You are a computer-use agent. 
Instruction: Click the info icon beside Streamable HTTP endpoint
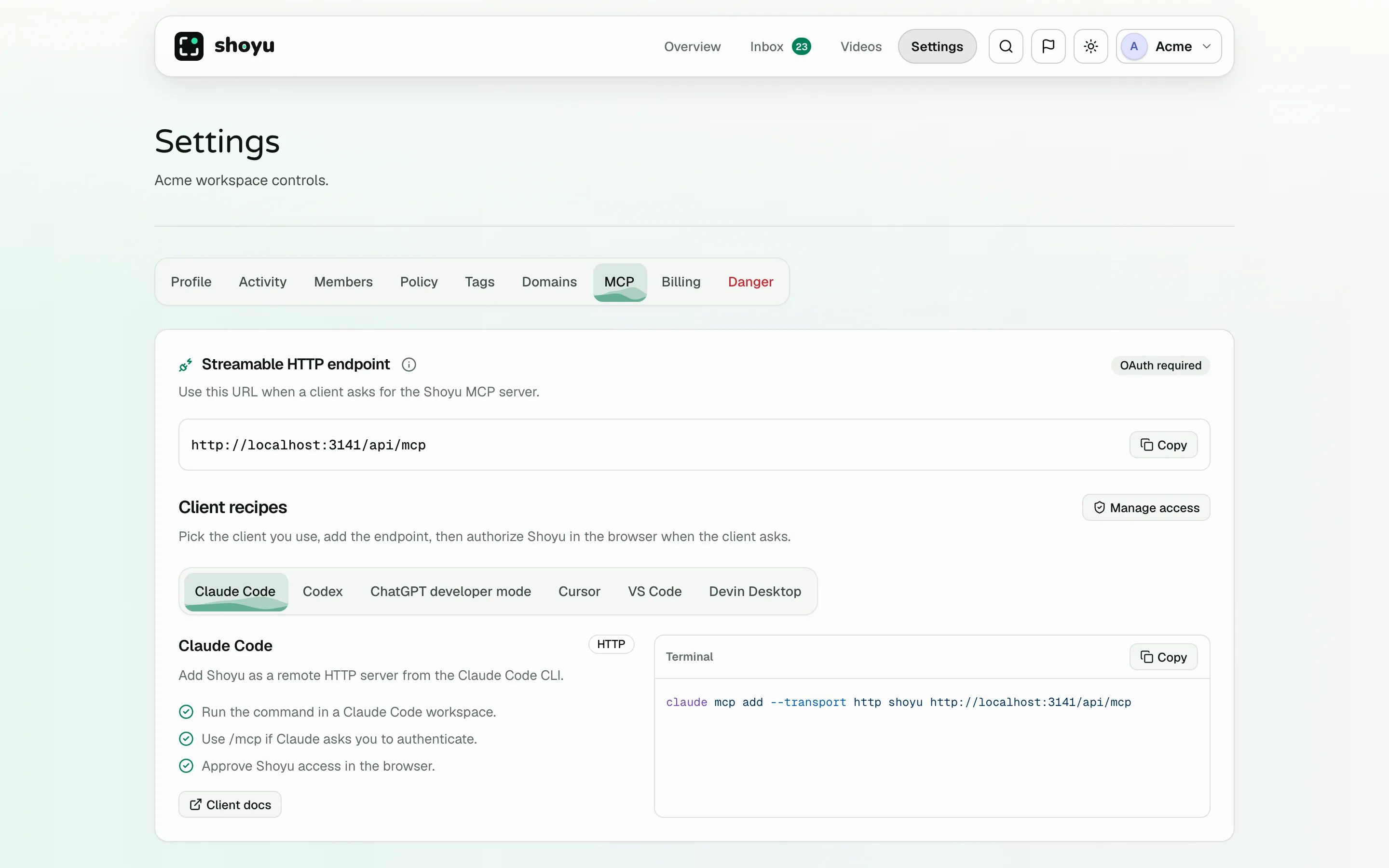coord(409,365)
